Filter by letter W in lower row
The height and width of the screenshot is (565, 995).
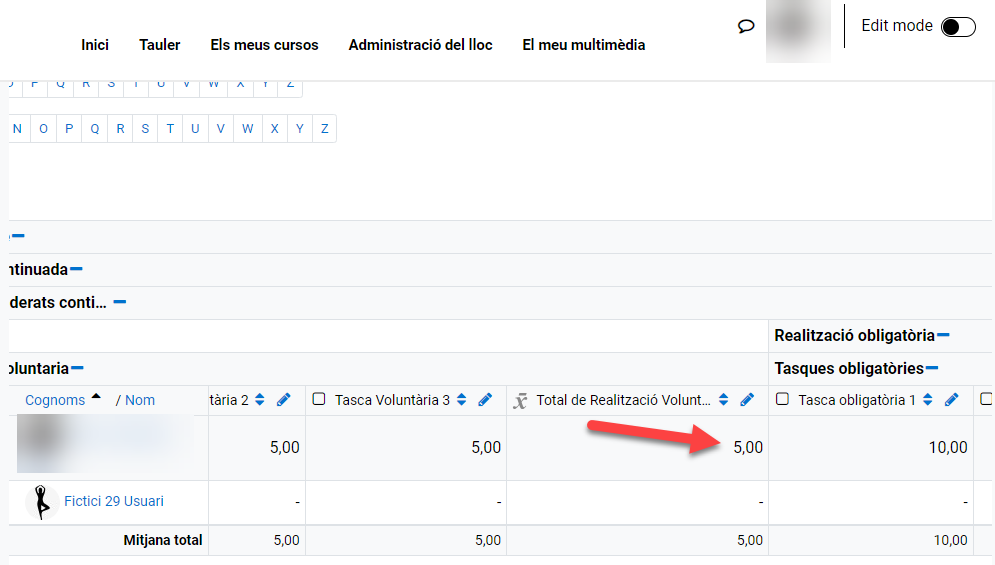point(247,129)
